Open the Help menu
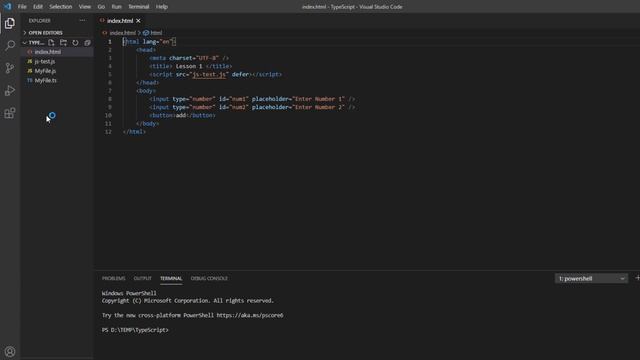The image size is (640, 360). (162, 7)
